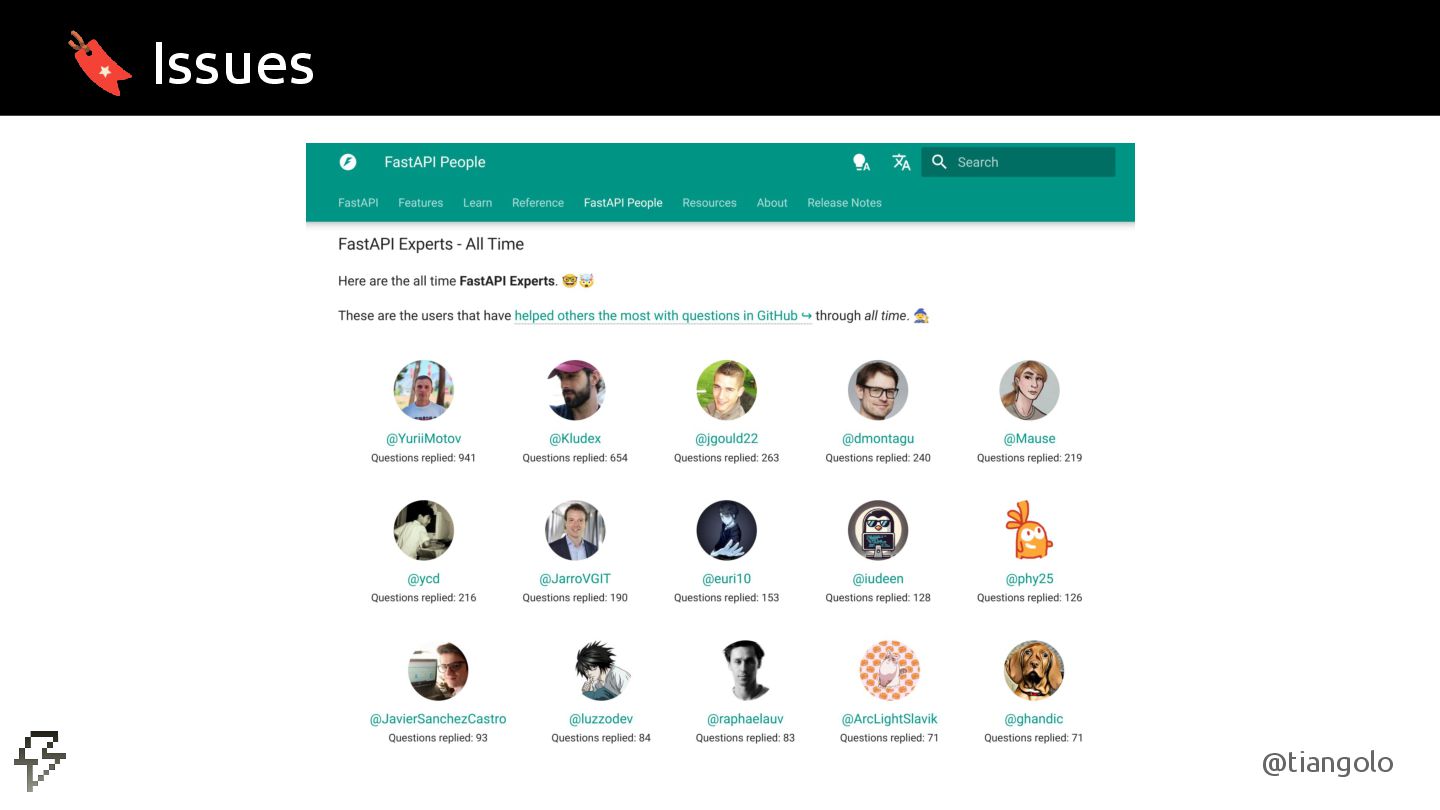Select the @phy25 orange bird avatar
Image resolution: width=1440 pixels, height=810 pixels.
(x=1029, y=530)
